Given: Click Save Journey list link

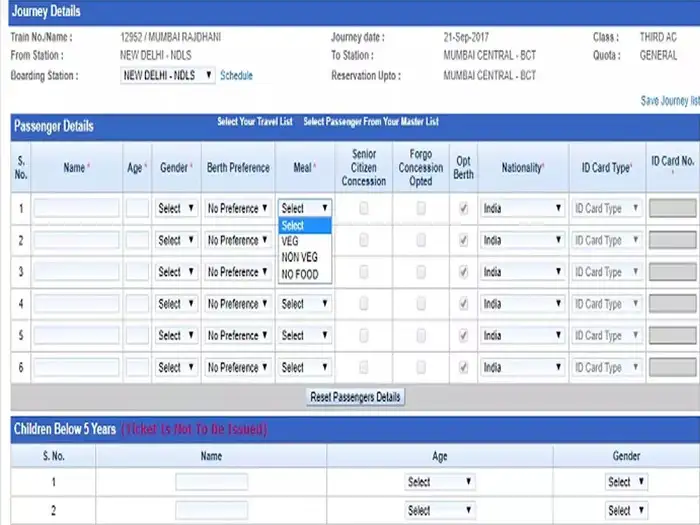Looking at the screenshot, I should pos(670,101).
